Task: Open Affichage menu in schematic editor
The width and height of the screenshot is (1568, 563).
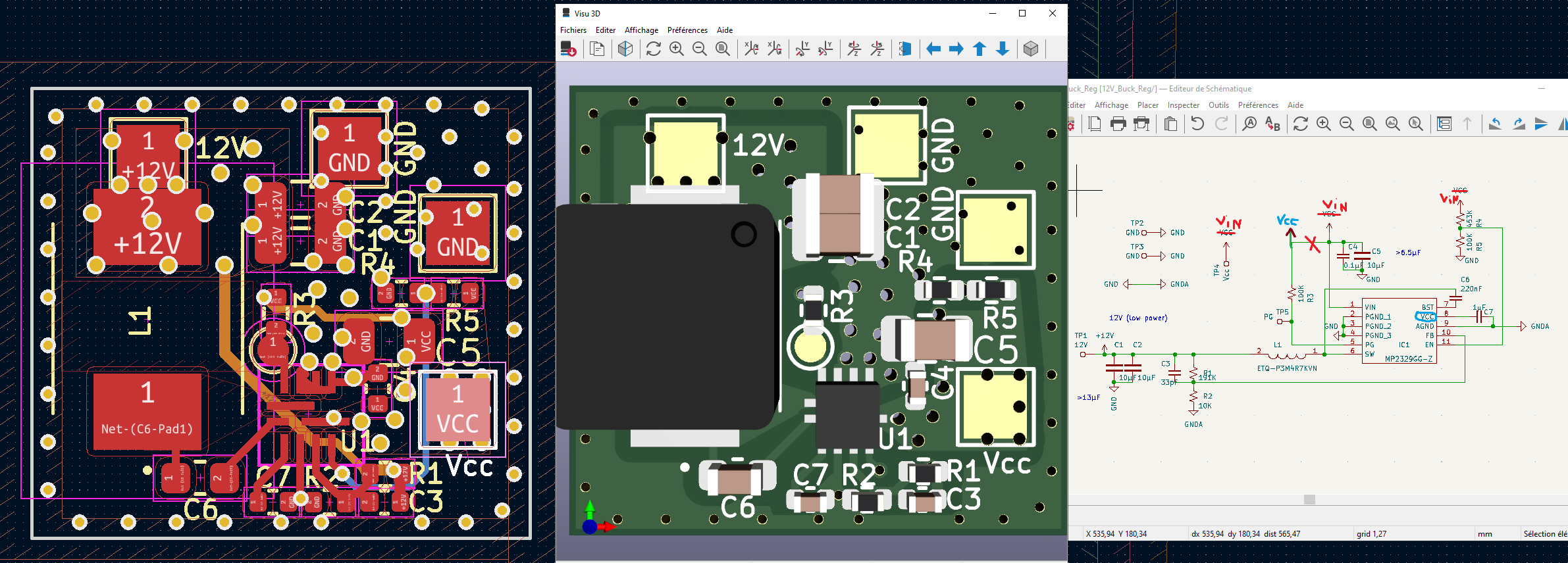Action: click(1111, 105)
